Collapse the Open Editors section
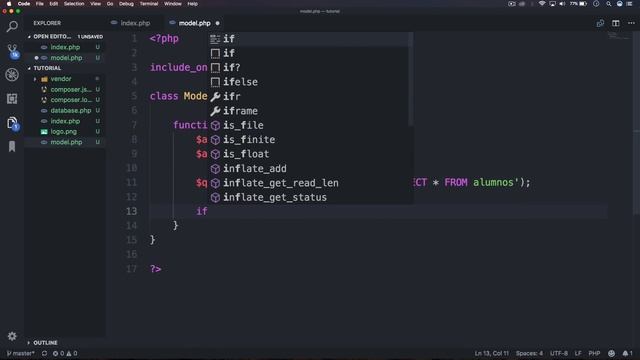The width and height of the screenshot is (640, 360). point(65,37)
